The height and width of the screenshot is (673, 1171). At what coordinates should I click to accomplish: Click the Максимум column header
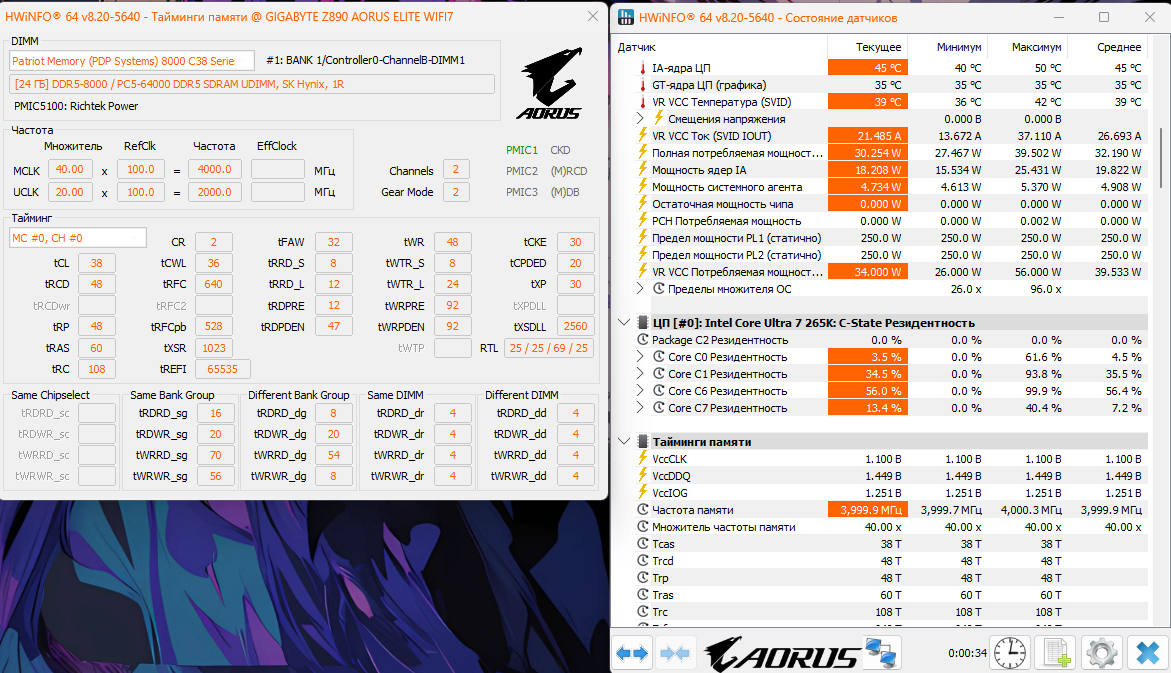pos(1037,47)
